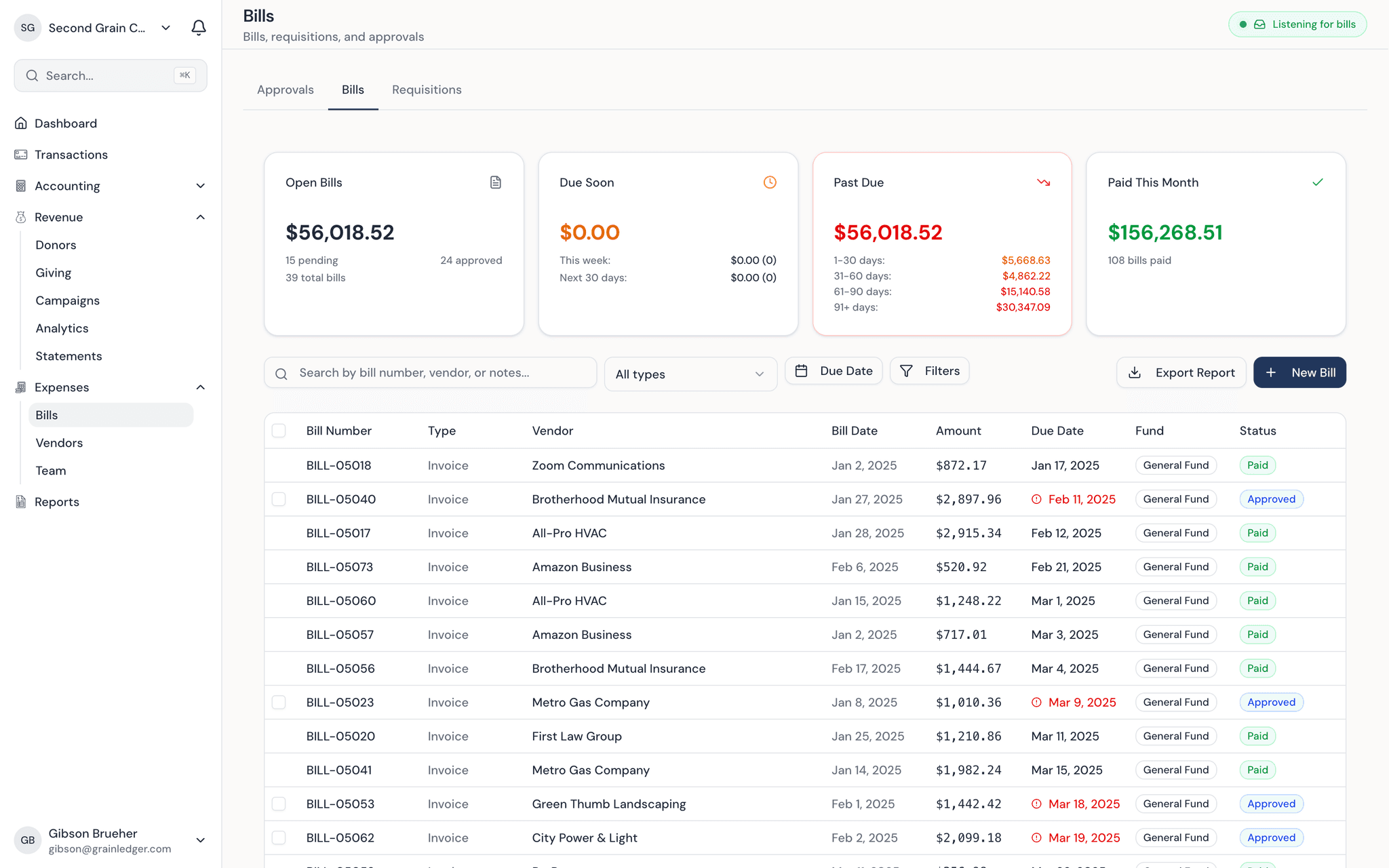Click the Revenue money bag icon

click(21, 217)
